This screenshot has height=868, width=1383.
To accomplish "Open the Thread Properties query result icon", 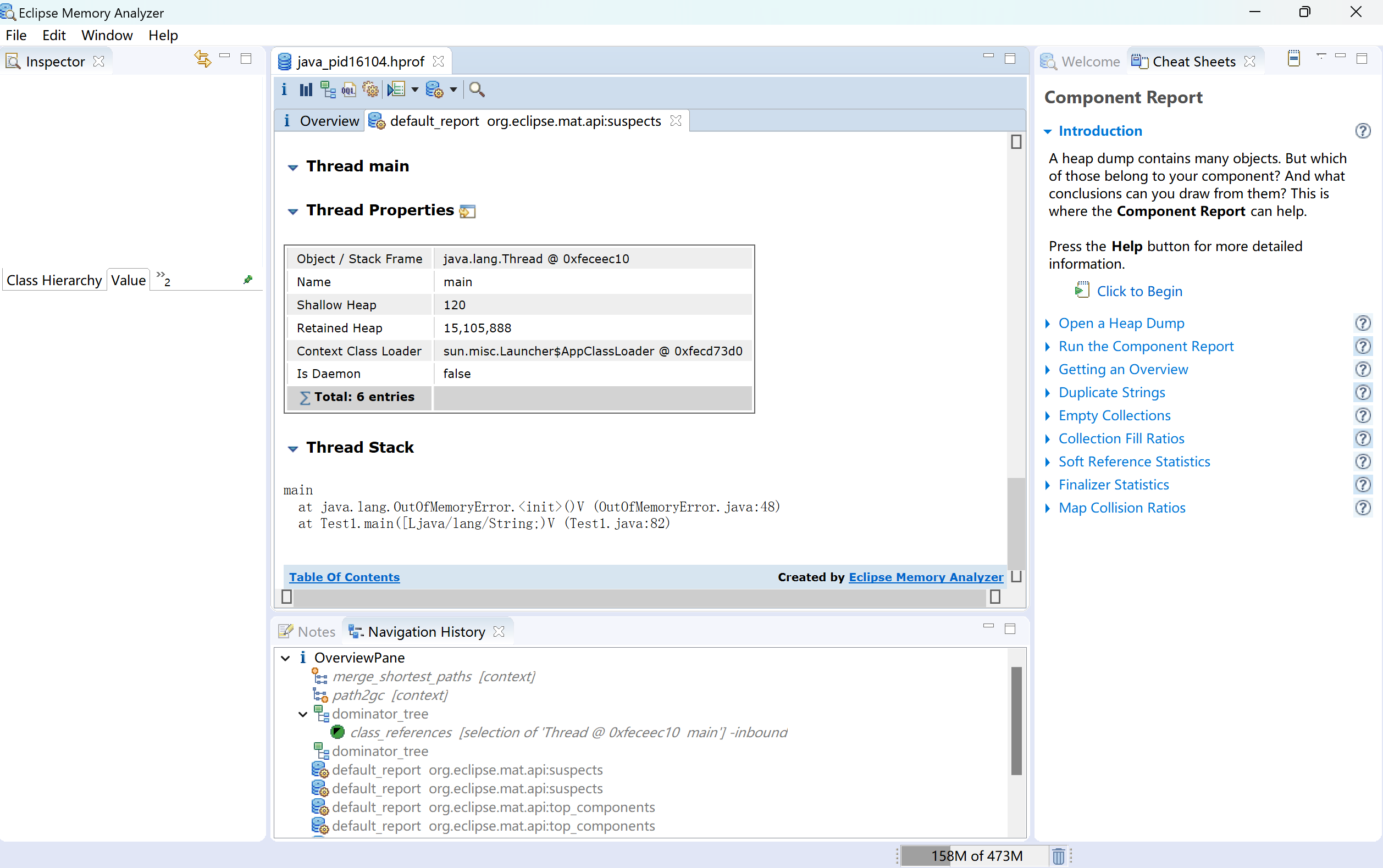I will click(468, 212).
